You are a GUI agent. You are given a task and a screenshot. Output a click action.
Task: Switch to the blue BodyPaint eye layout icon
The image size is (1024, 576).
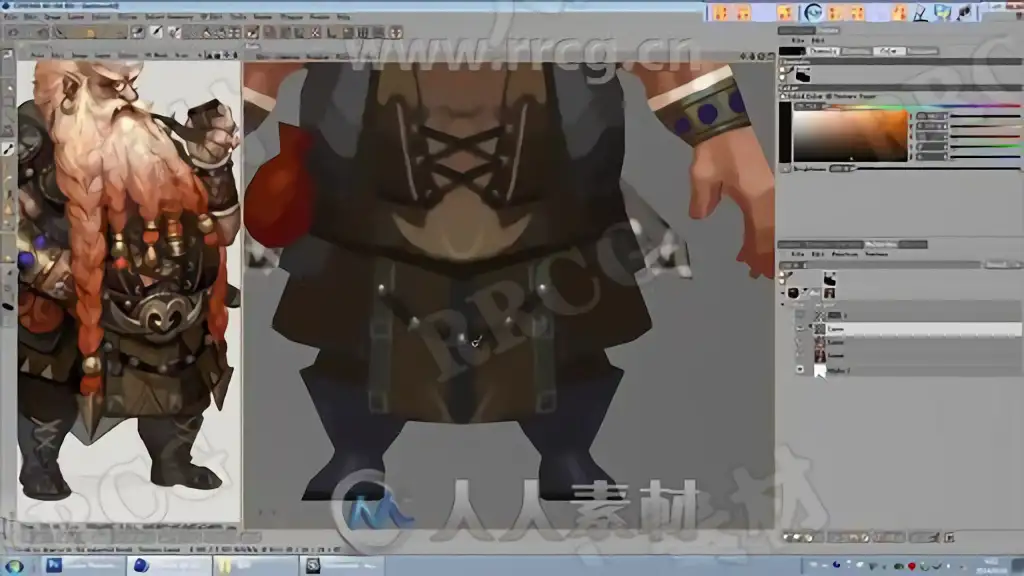pyautogui.click(x=813, y=12)
